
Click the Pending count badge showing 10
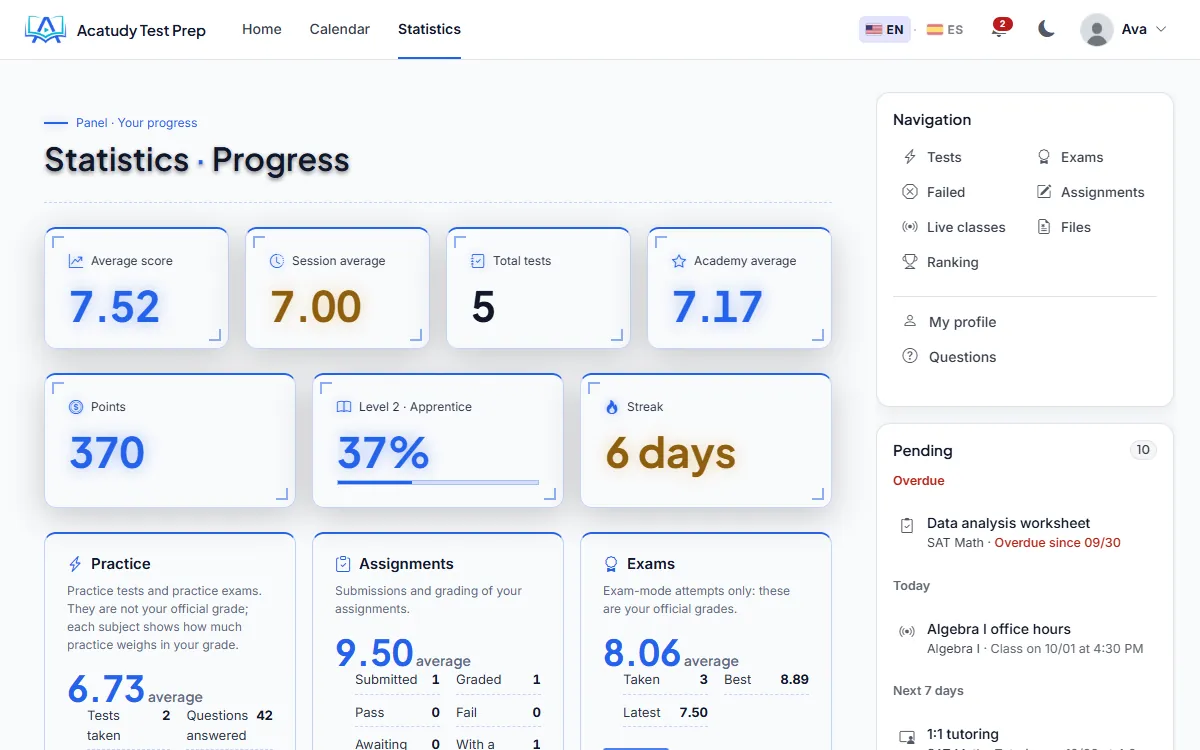coord(1143,450)
